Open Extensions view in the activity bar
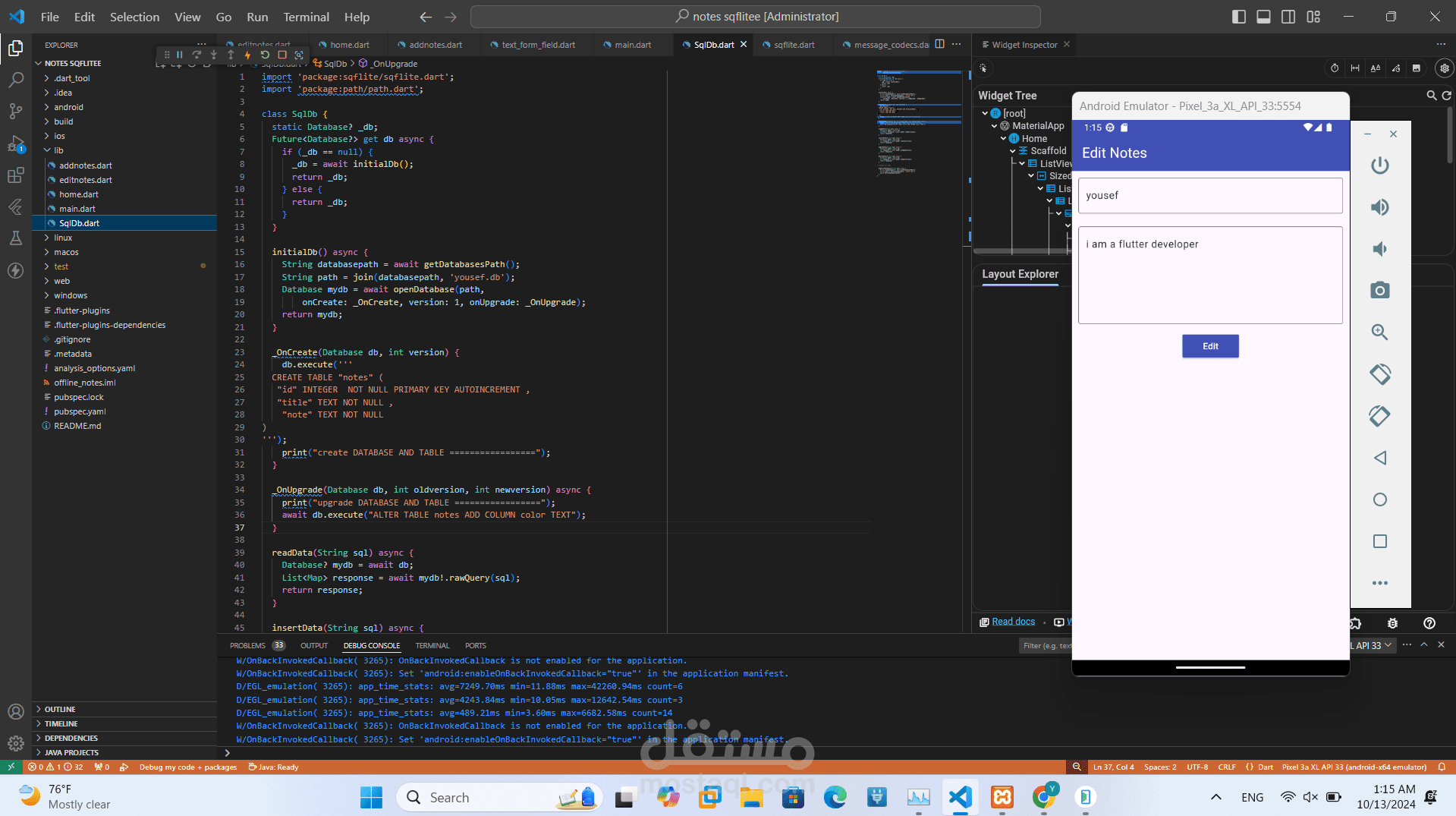1456x816 pixels. pos(15,176)
